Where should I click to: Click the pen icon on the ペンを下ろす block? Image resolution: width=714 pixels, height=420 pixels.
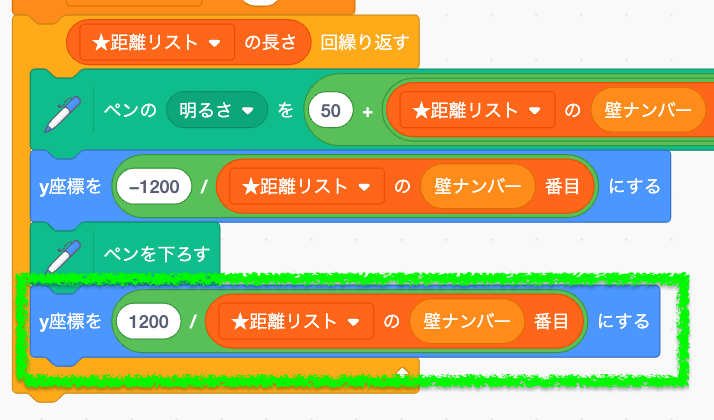coord(63,256)
